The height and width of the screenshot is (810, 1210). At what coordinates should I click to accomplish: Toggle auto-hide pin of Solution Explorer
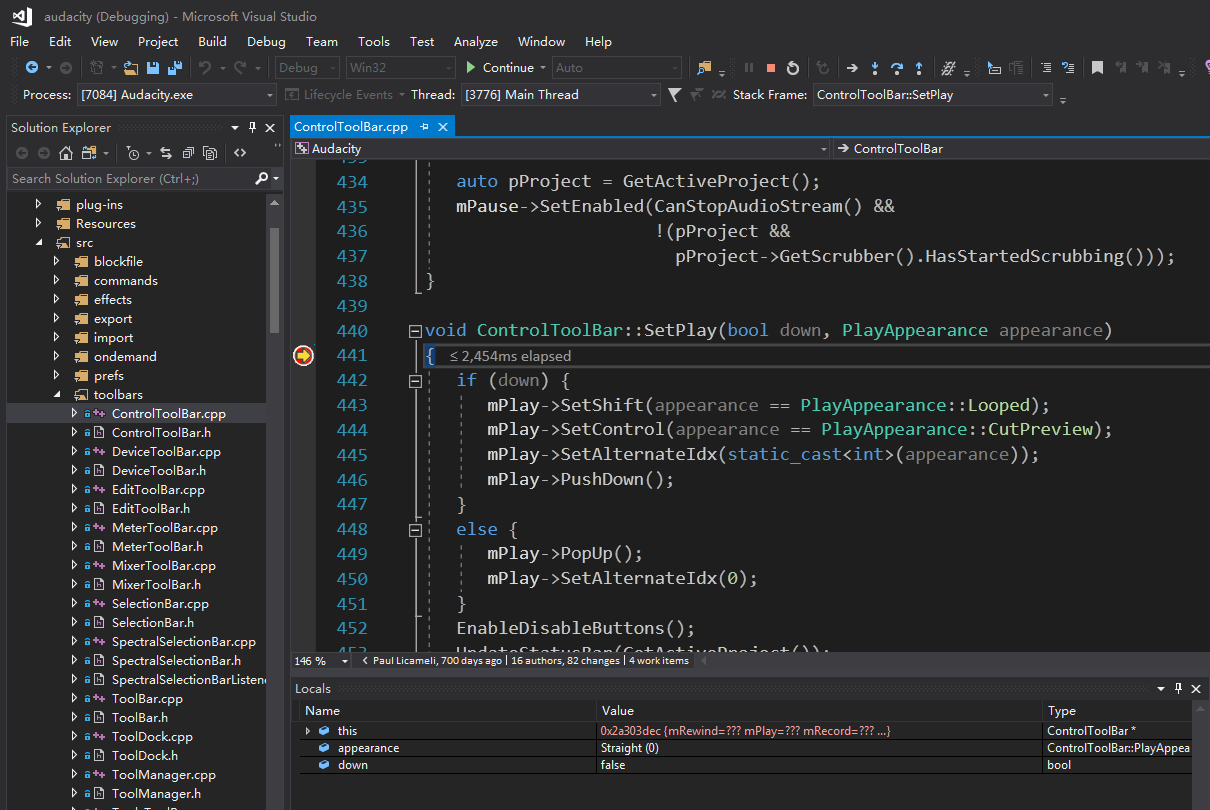click(x=253, y=127)
